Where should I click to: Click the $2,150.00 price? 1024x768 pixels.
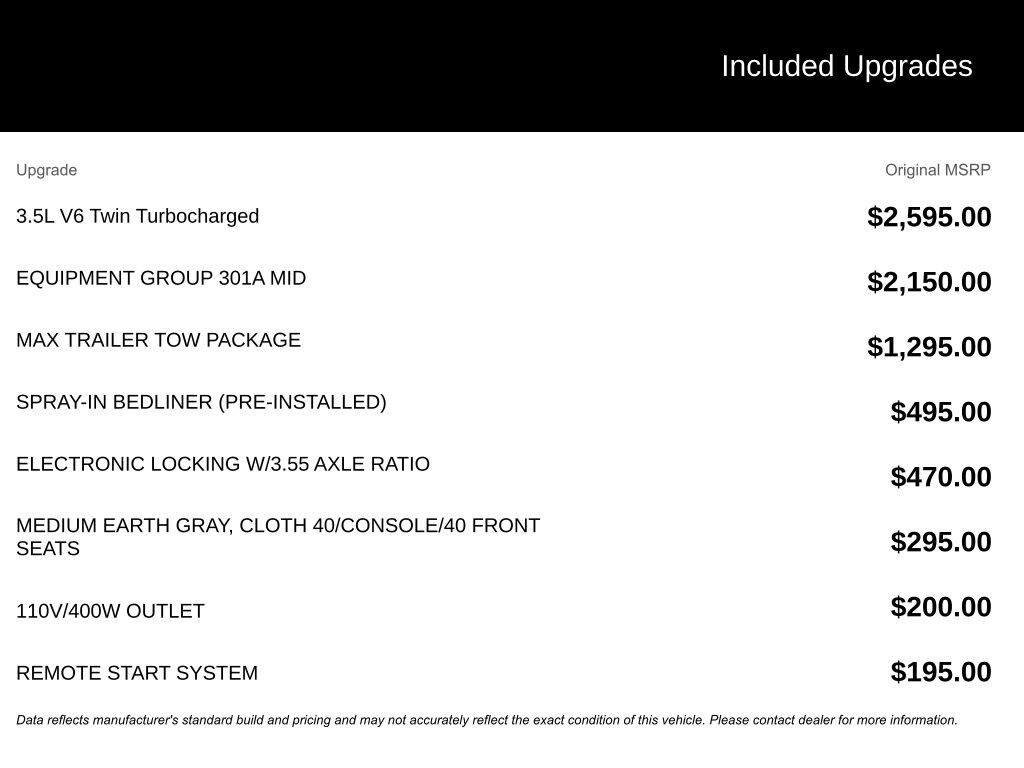point(929,282)
